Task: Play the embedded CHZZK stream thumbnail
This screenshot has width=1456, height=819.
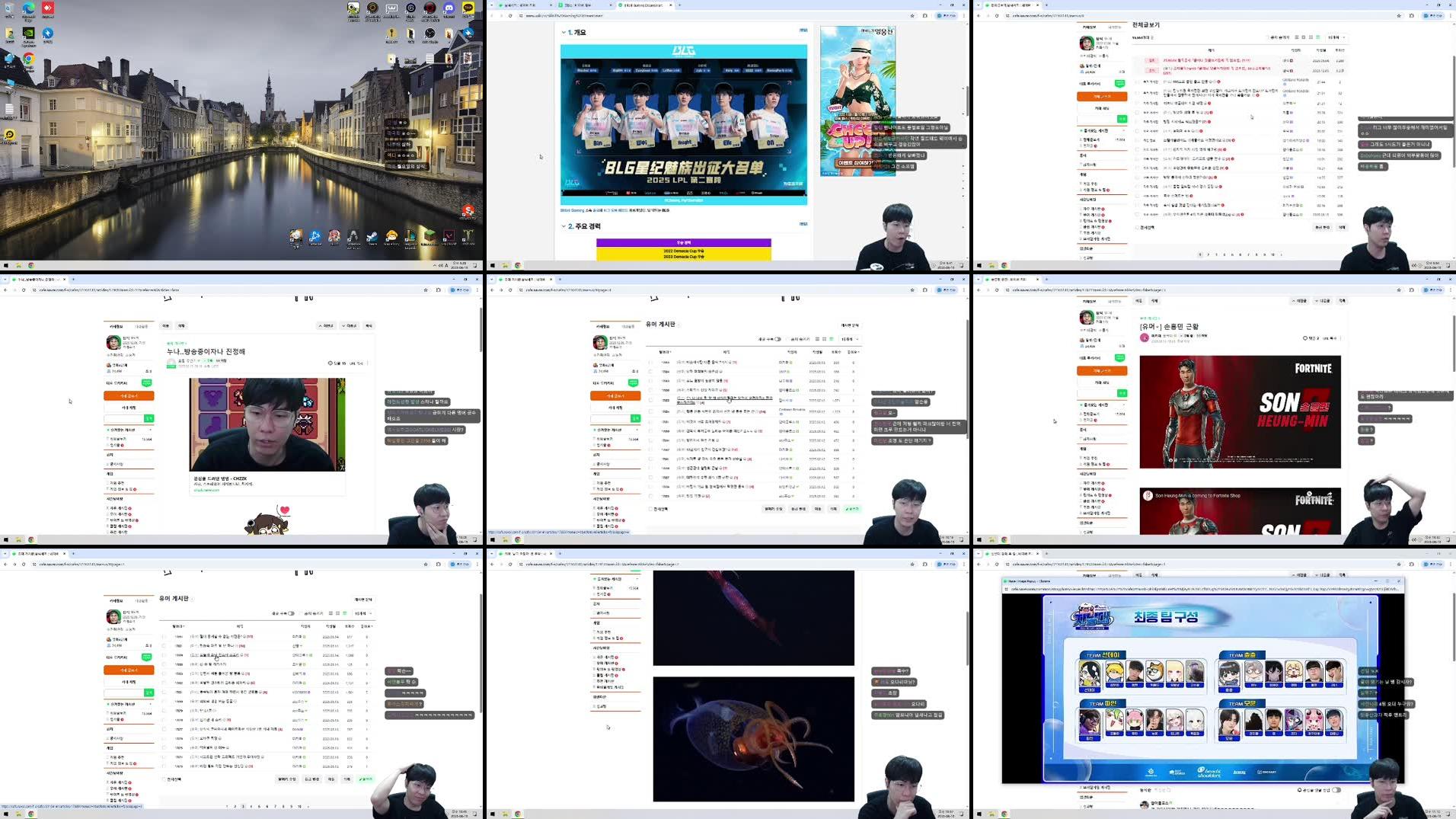Action: 267,424
